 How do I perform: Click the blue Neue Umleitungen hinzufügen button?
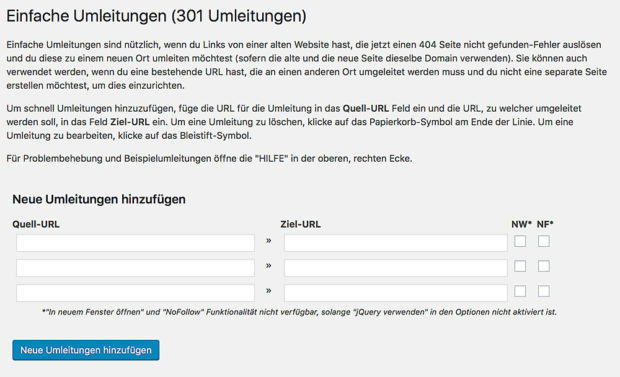click(x=86, y=350)
